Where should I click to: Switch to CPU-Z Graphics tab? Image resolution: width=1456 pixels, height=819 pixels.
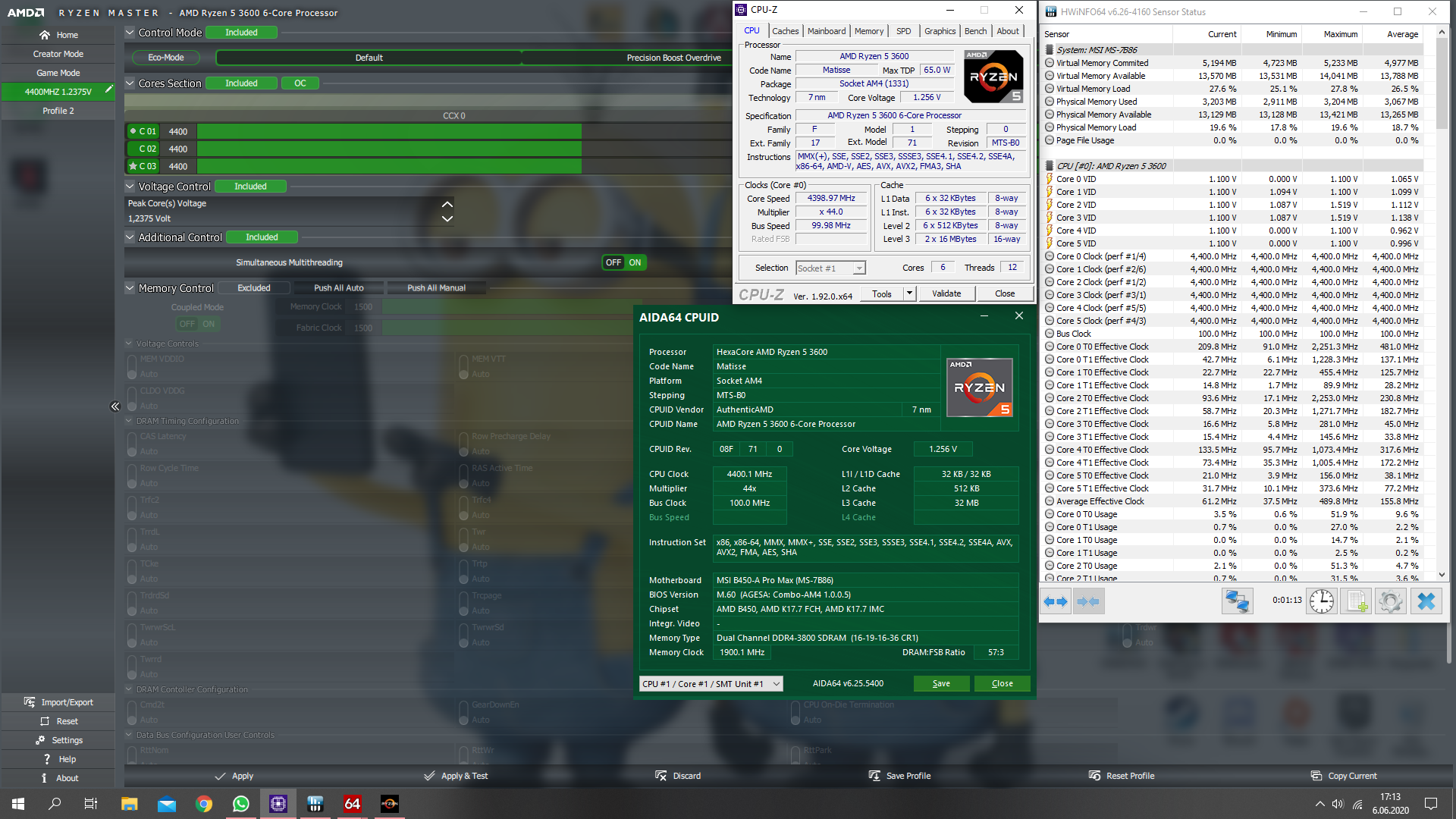pos(940,31)
